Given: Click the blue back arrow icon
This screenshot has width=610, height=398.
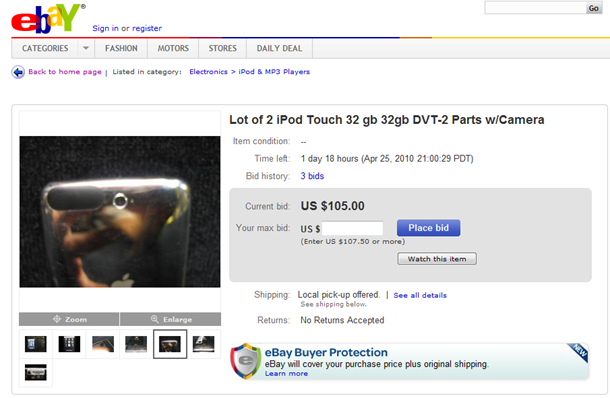Looking at the screenshot, I should 18,72.
